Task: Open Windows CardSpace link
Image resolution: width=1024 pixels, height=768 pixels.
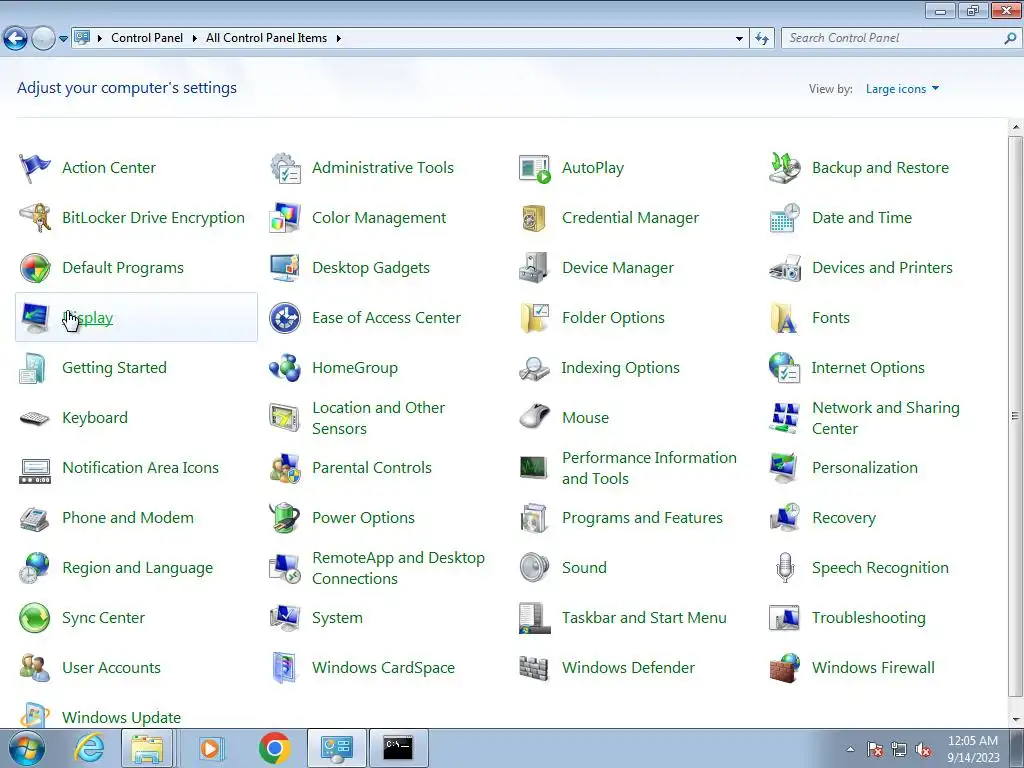Action: pos(383,667)
